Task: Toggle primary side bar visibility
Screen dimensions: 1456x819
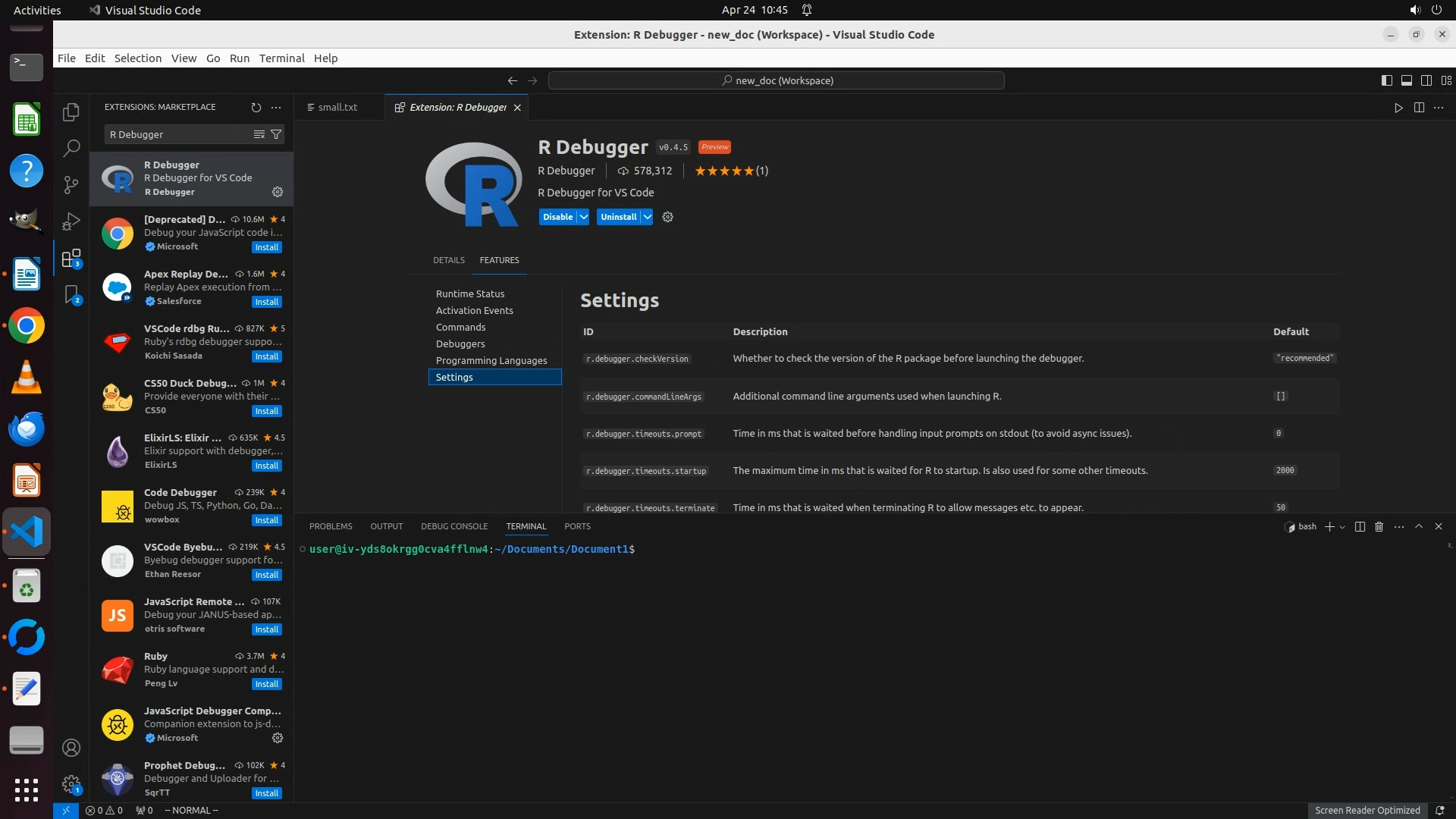Action: point(1386,80)
